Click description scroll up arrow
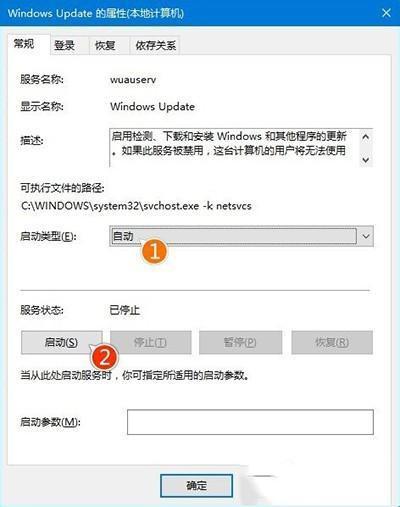 pyautogui.click(x=366, y=137)
